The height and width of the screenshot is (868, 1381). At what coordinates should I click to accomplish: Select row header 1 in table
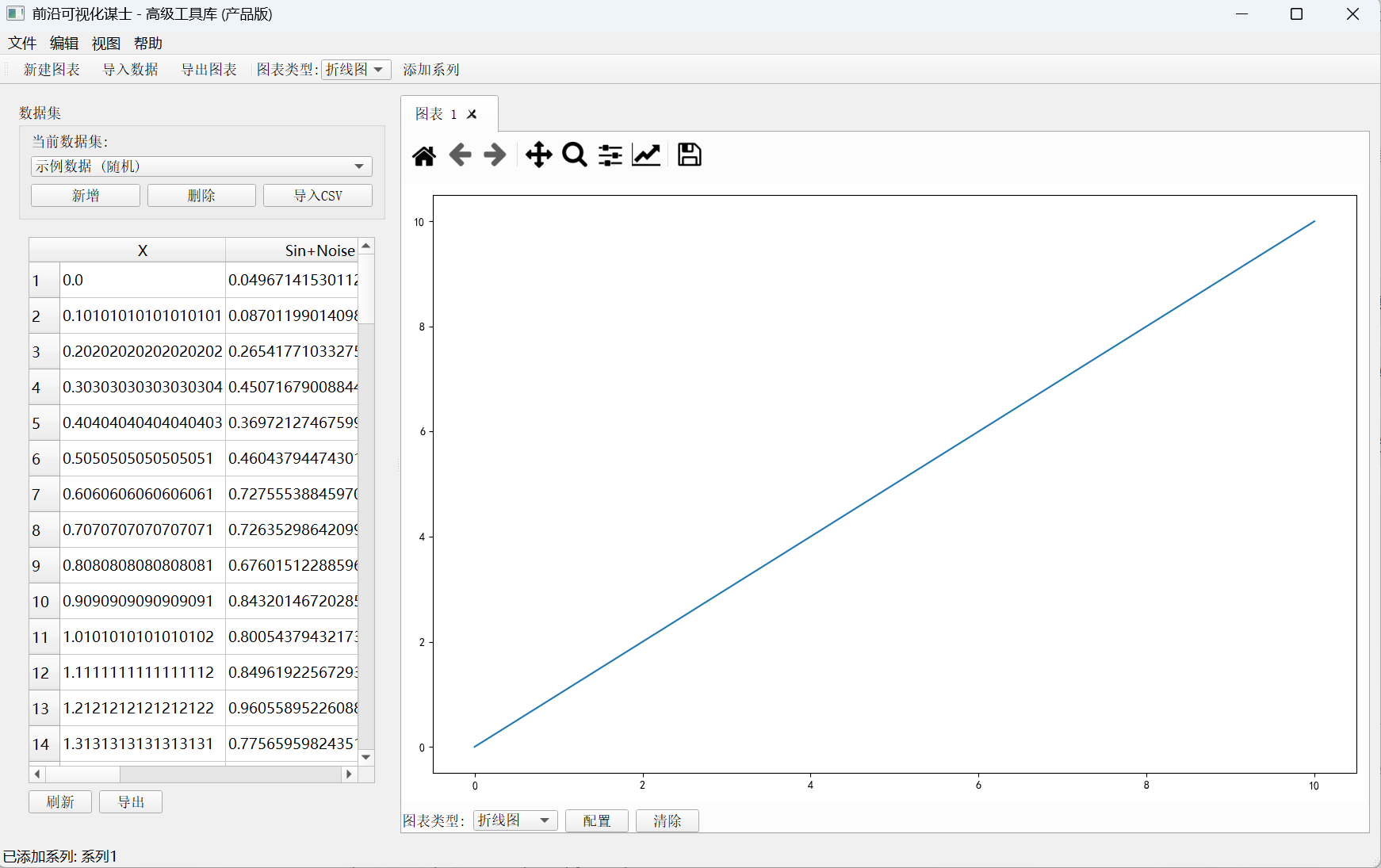click(44, 281)
